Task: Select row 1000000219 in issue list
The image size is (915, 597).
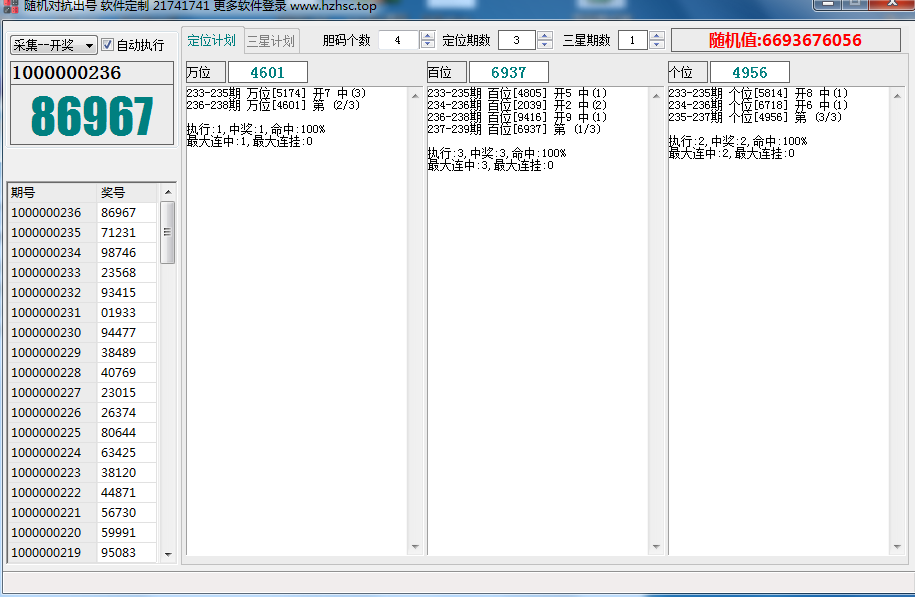Action: [82, 552]
